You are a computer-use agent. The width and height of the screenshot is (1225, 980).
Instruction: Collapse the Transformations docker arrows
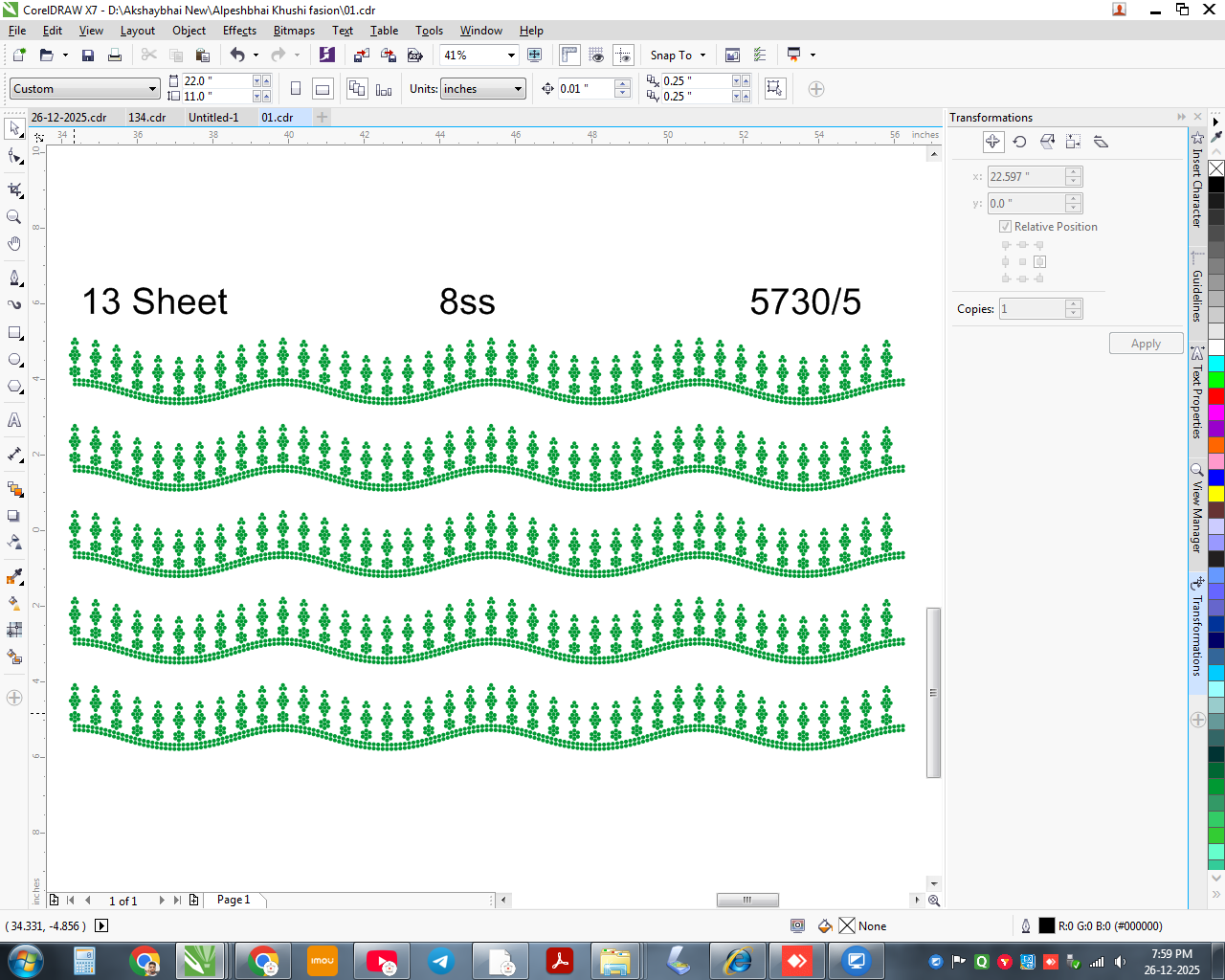click(1182, 117)
